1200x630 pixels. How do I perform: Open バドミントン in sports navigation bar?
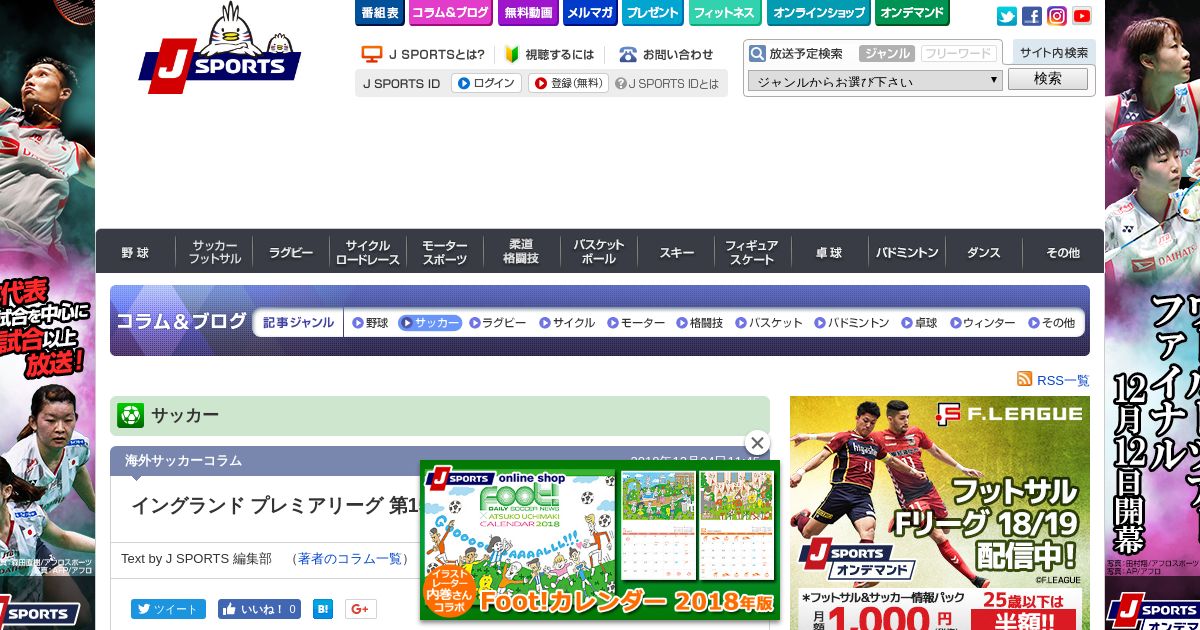click(907, 252)
